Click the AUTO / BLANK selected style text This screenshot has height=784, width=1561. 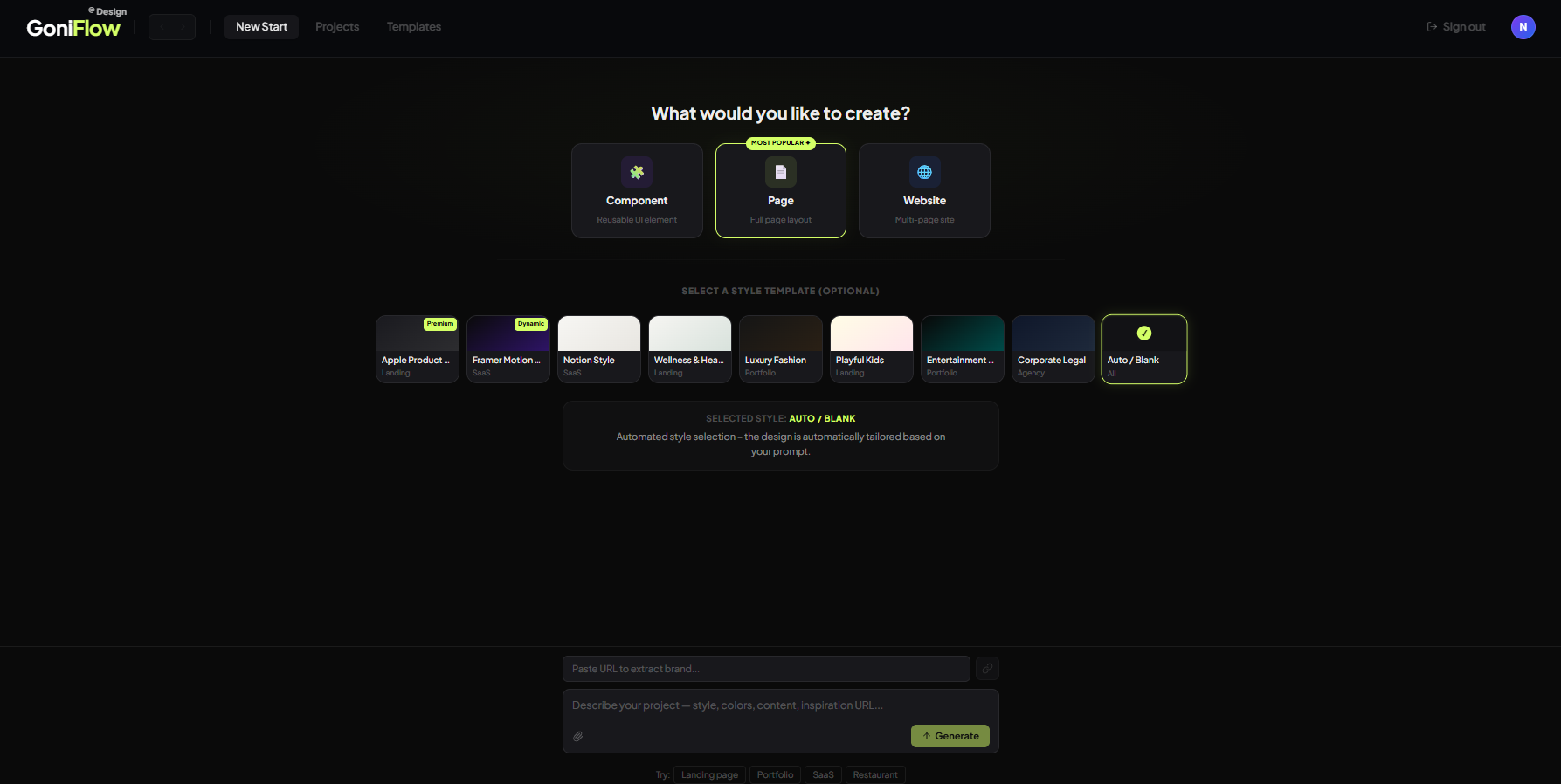tap(822, 419)
